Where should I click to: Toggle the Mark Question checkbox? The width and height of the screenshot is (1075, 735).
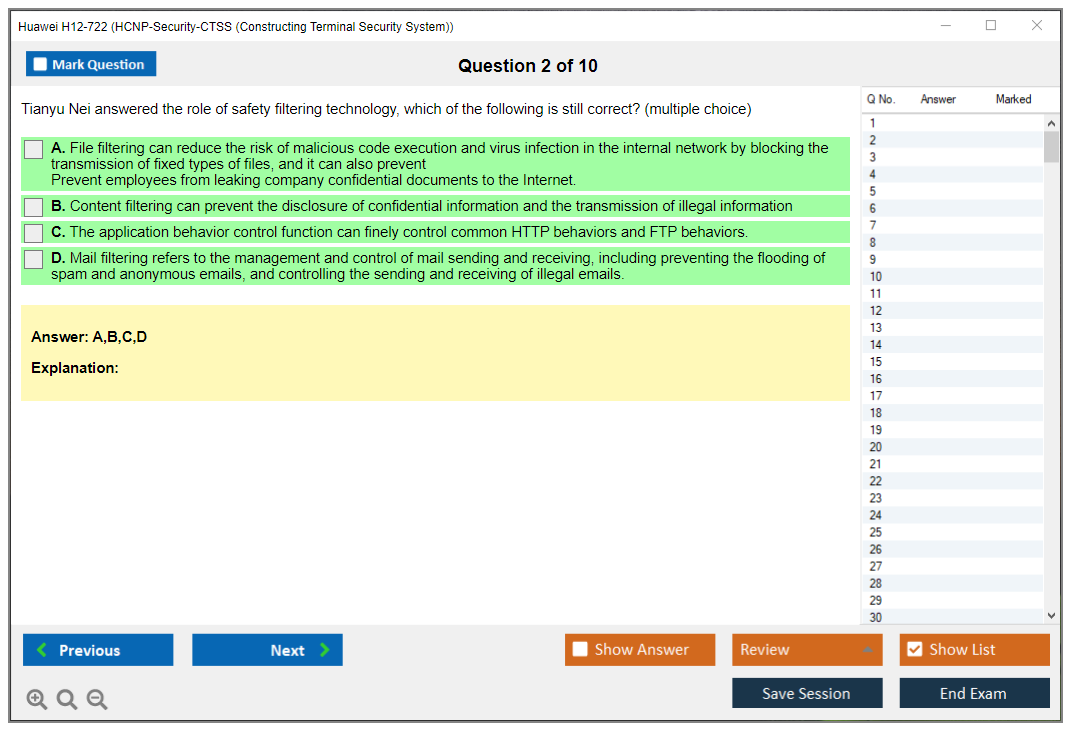[x=41, y=65]
